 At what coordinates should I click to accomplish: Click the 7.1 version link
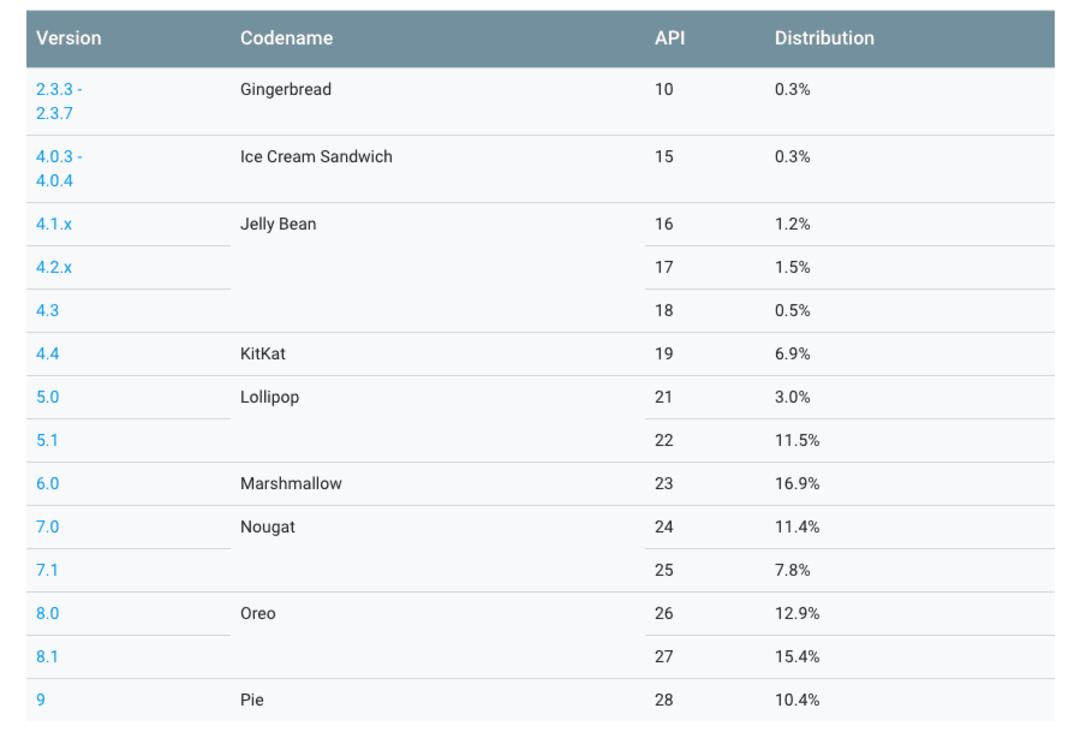point(47,571)
